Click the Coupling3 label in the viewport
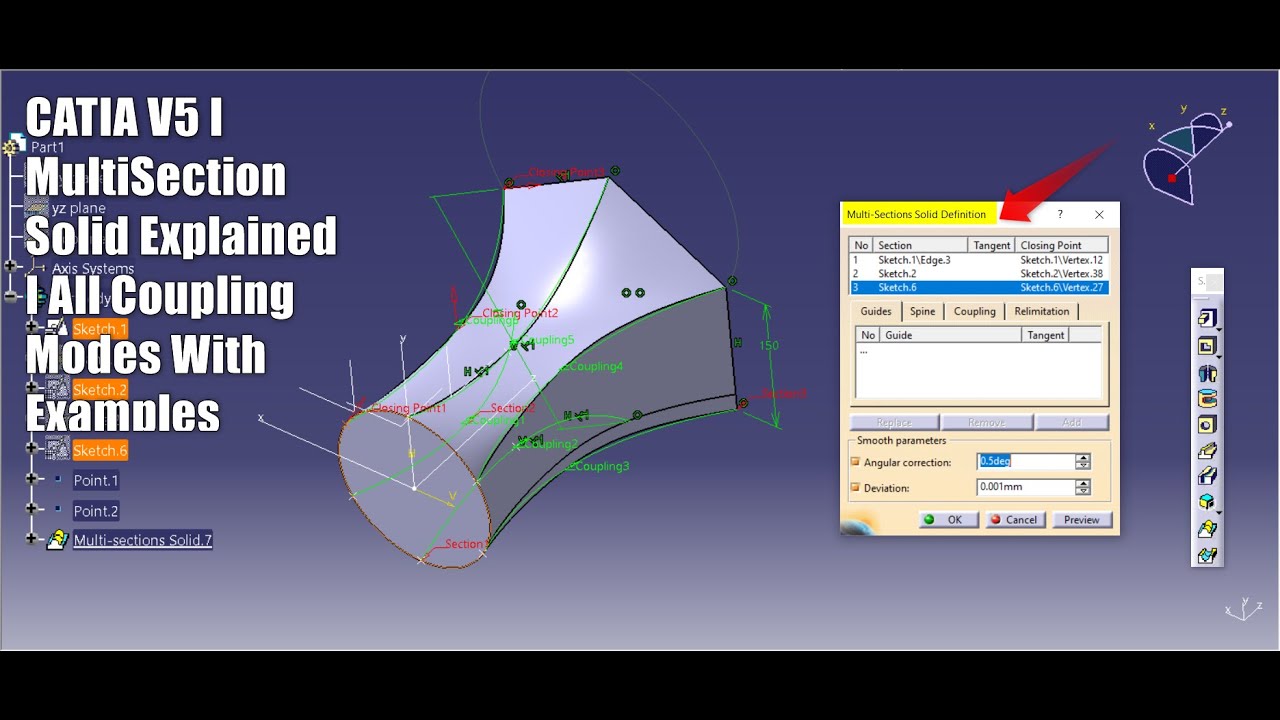Image resolution: width=1280 pixels, height=720 pixels. click(x=602, y=467)
